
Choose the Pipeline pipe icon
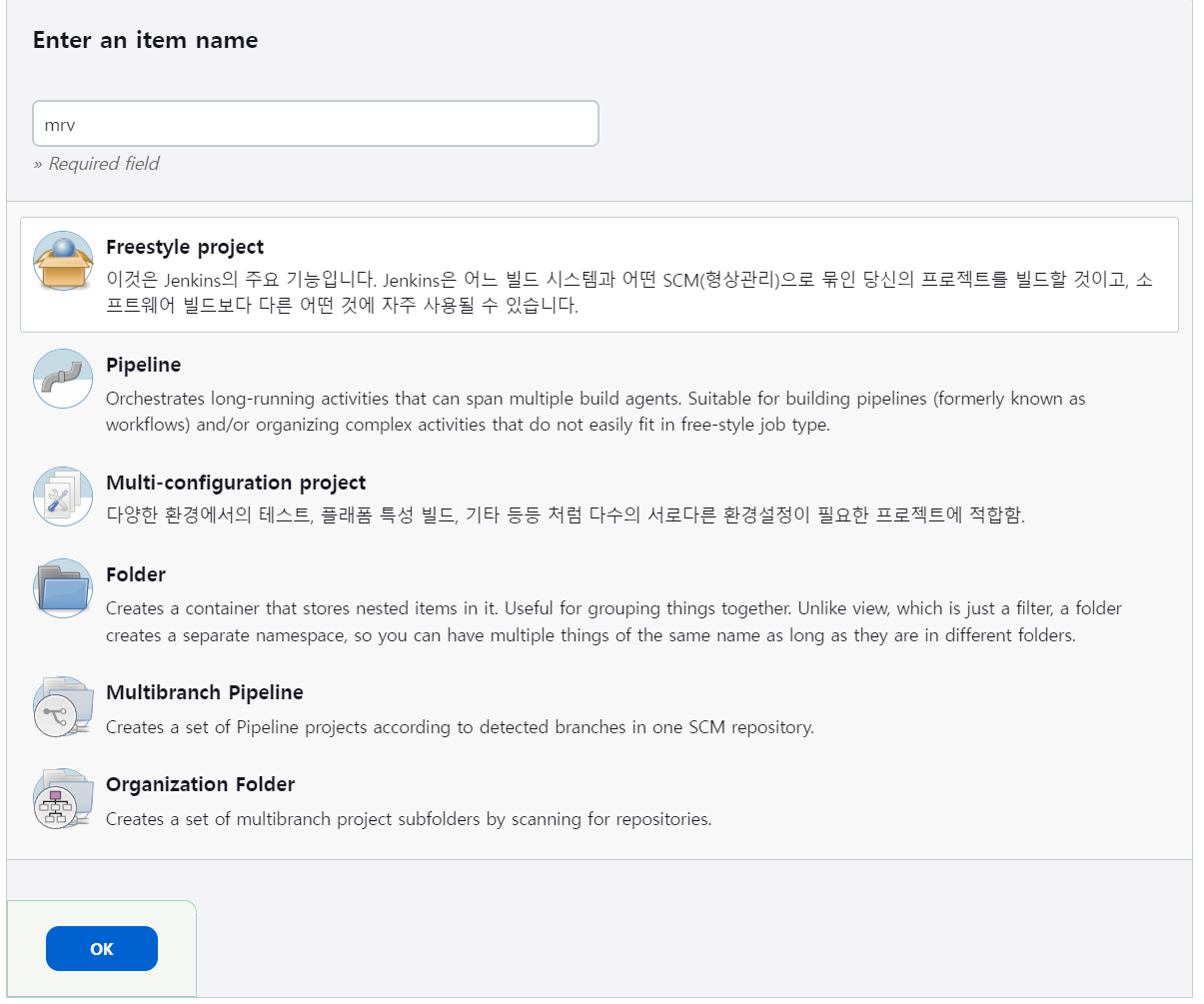click(63, 379)
